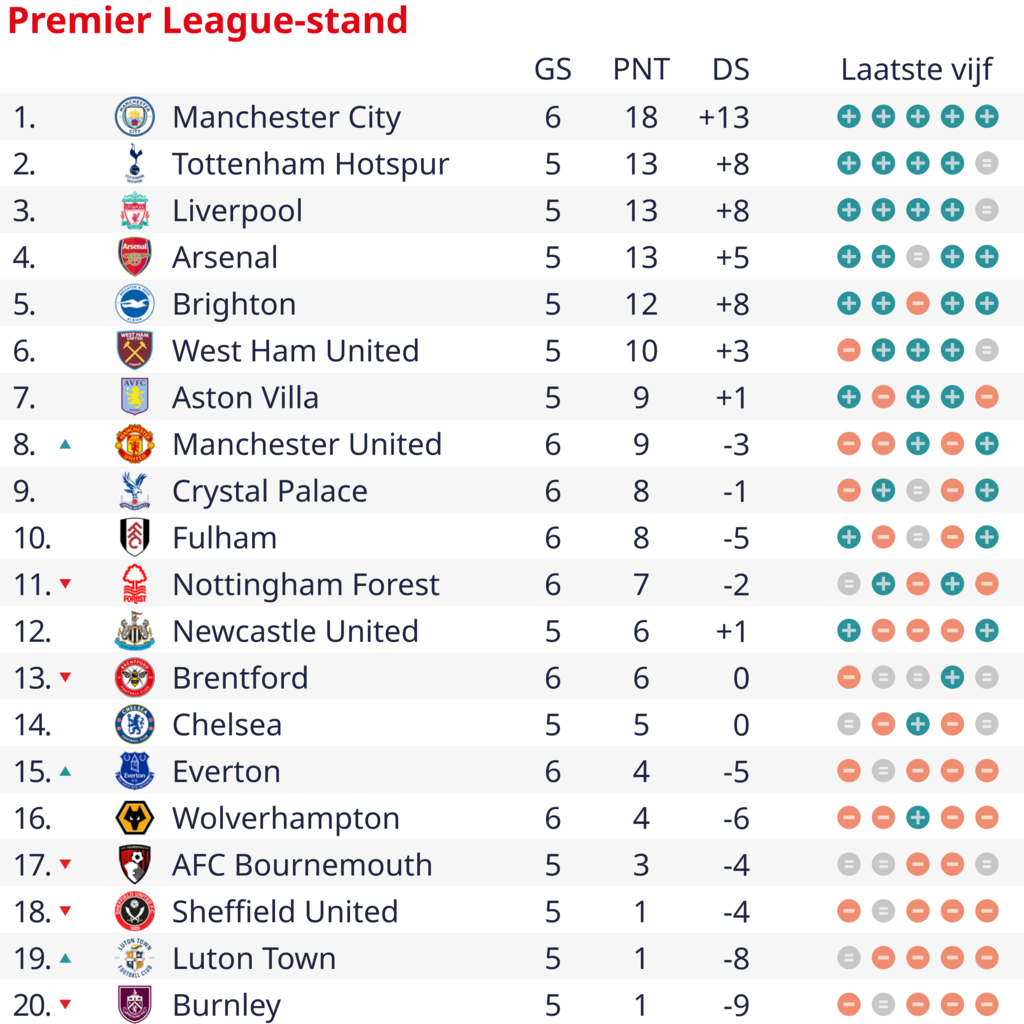This screenshot has height=1024, width=1024.
Task: Click the PNT column header
Action: click(641, 69)
